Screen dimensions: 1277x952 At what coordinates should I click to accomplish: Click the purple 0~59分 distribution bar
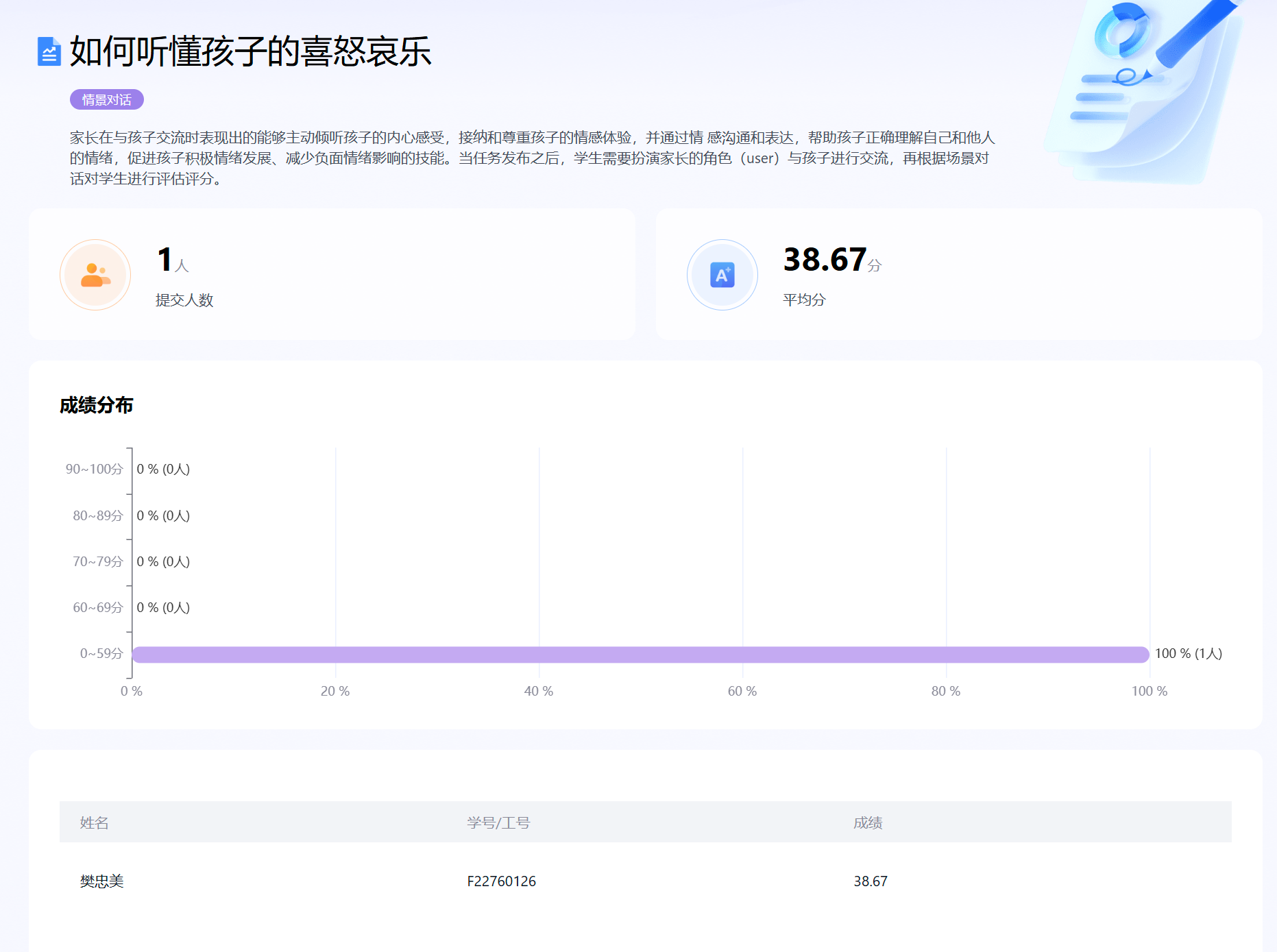640,655
